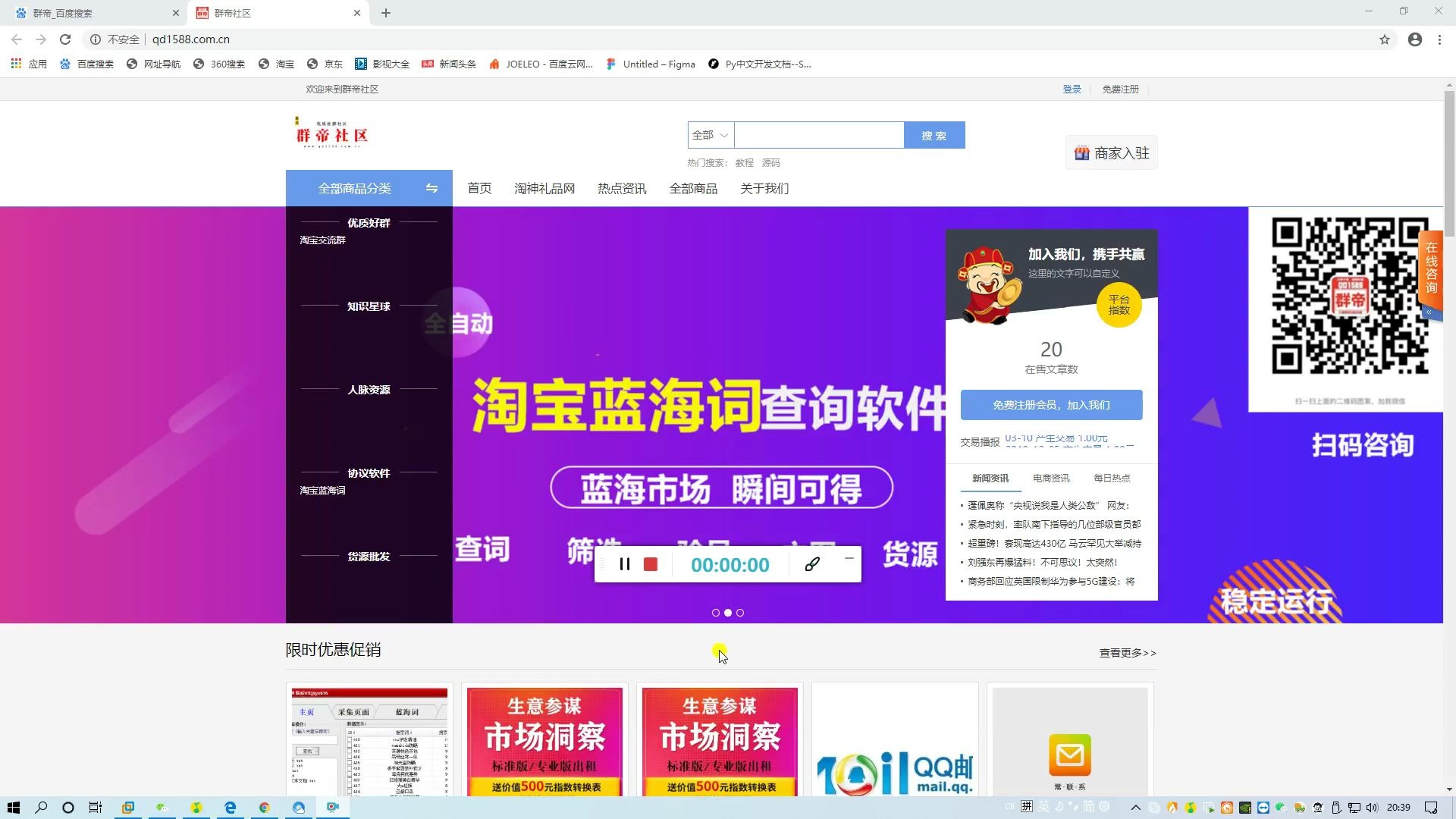Screen dimensions: 1456x819
Task: Click the site info 不安全 icon
Action: [x=96, y=39]
